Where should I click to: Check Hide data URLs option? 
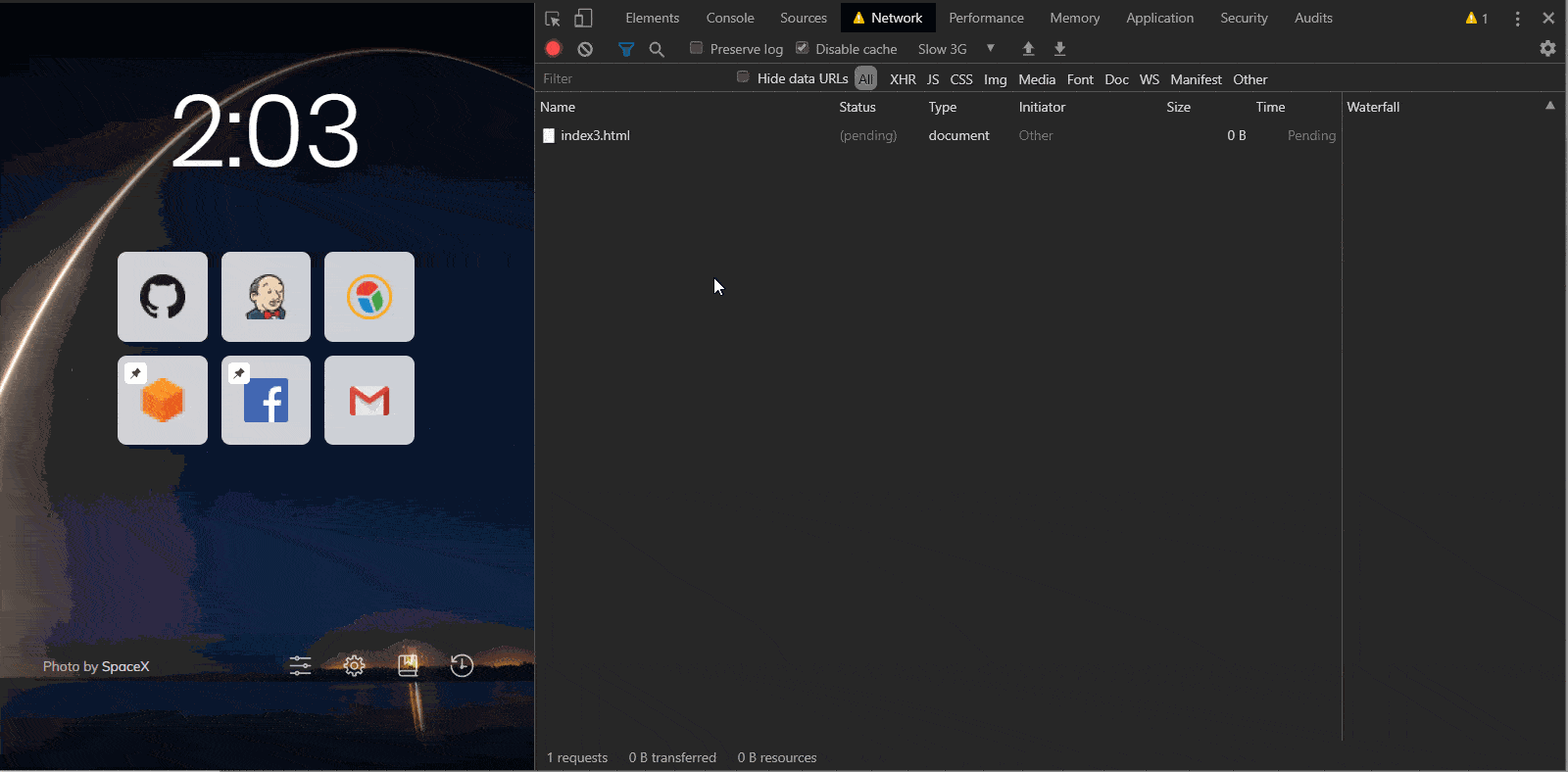743,77
